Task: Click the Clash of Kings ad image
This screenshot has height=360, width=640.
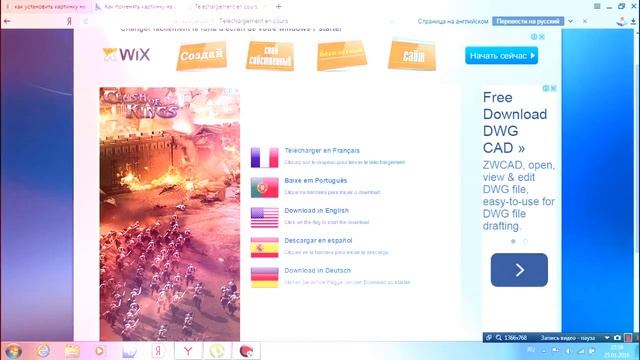Action: click(x=169, y=214)
